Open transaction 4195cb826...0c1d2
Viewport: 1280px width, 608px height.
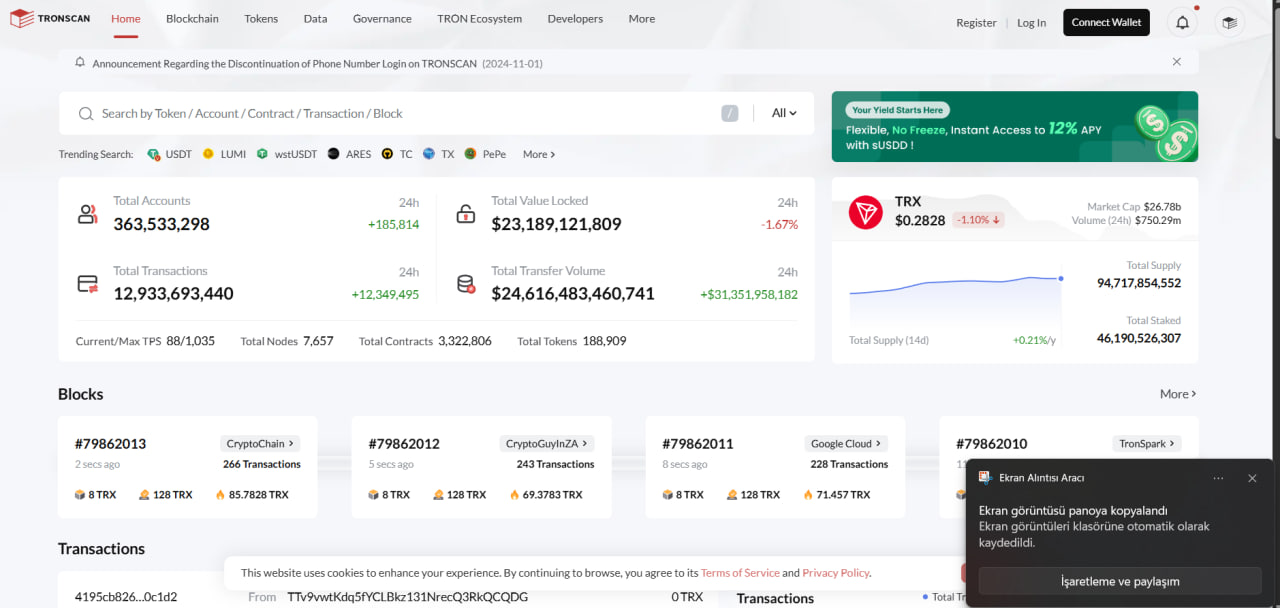tap(126, 597)
